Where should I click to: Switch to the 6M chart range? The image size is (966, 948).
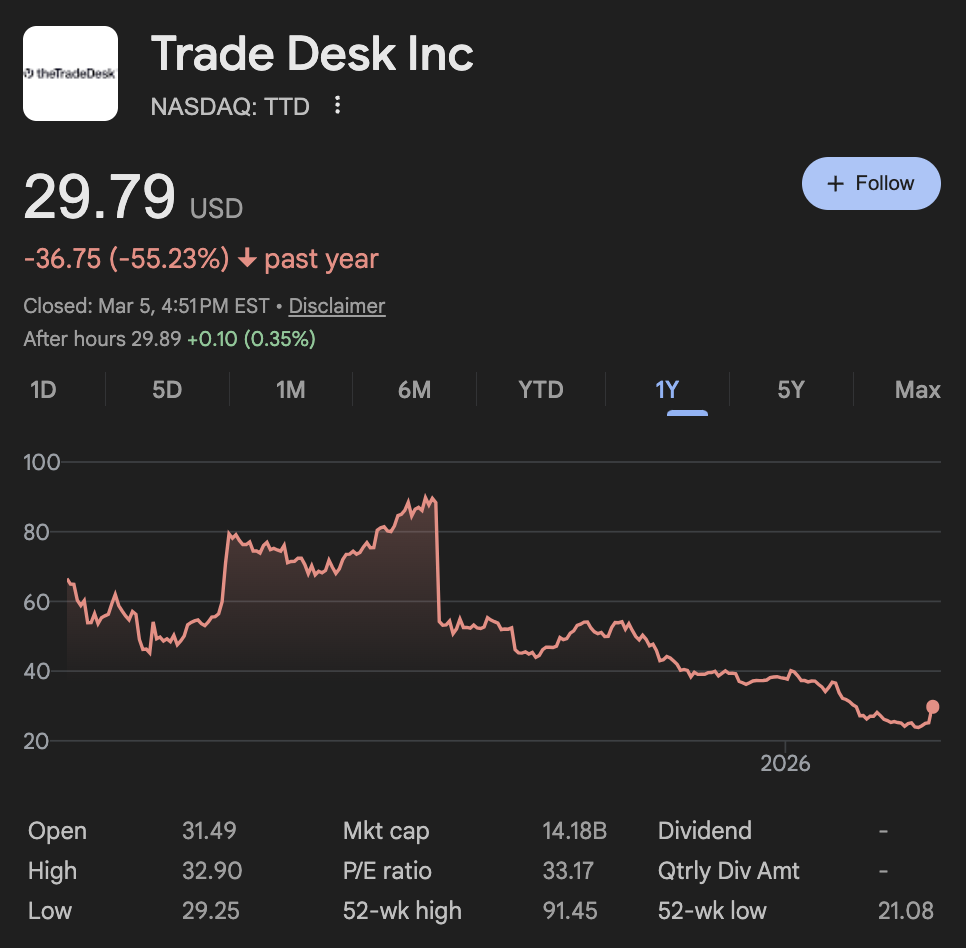click(x=414, y=389)
